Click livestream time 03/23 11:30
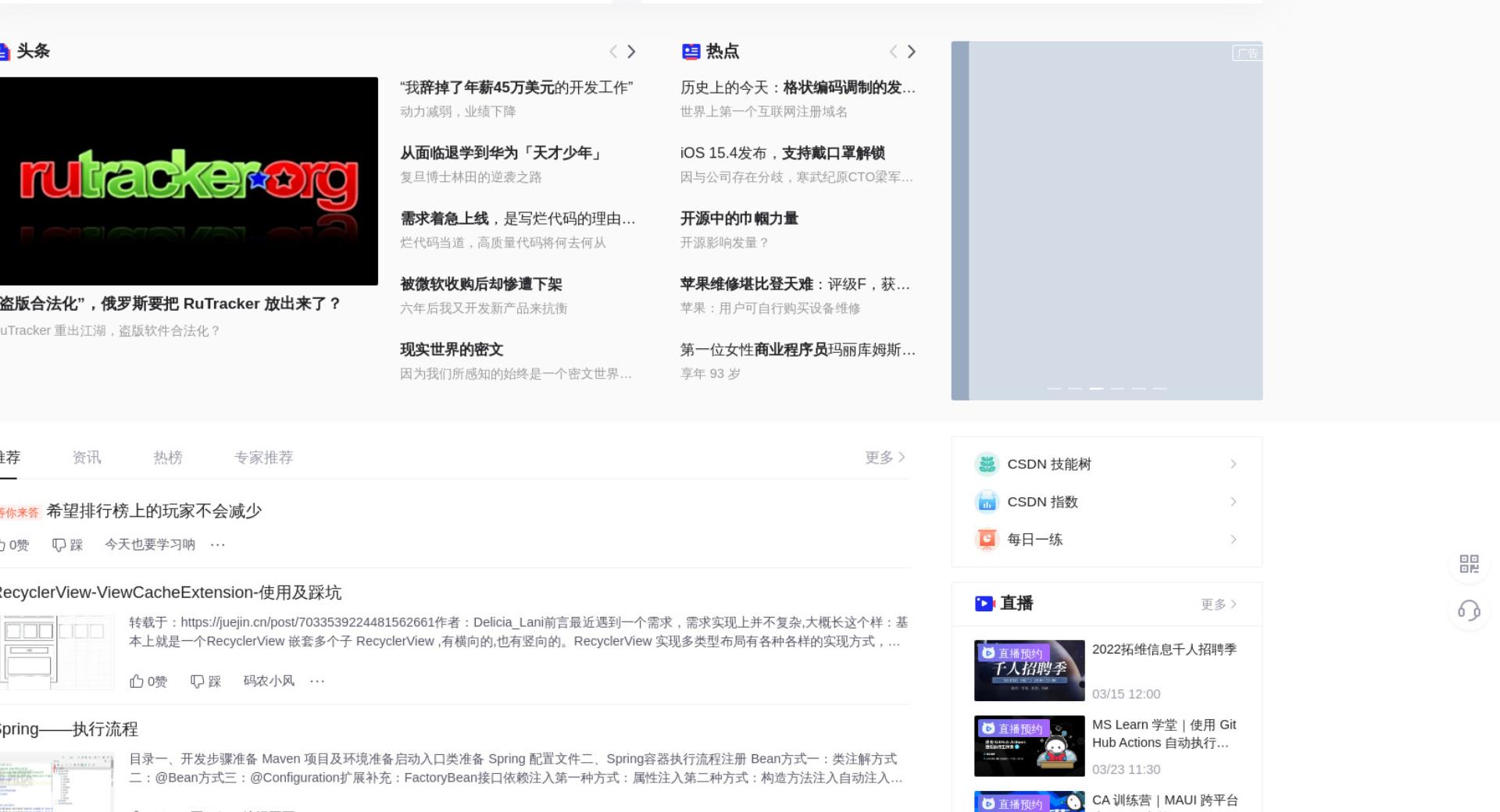The image size is (1500, 812). pos(1126,770)
